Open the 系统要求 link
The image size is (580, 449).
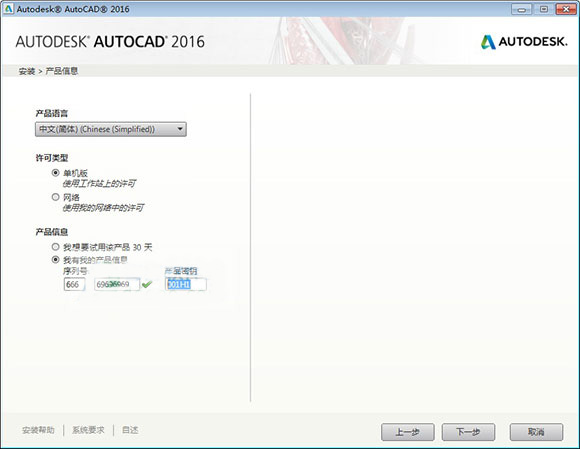[88, 430]
